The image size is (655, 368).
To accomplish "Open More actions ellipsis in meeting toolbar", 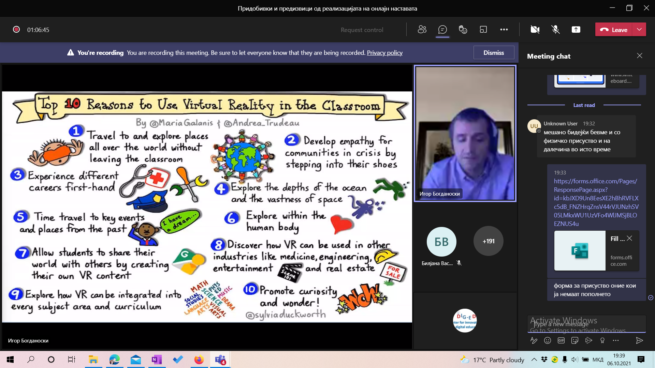I will pyautogui.click(x=504, y=30).
